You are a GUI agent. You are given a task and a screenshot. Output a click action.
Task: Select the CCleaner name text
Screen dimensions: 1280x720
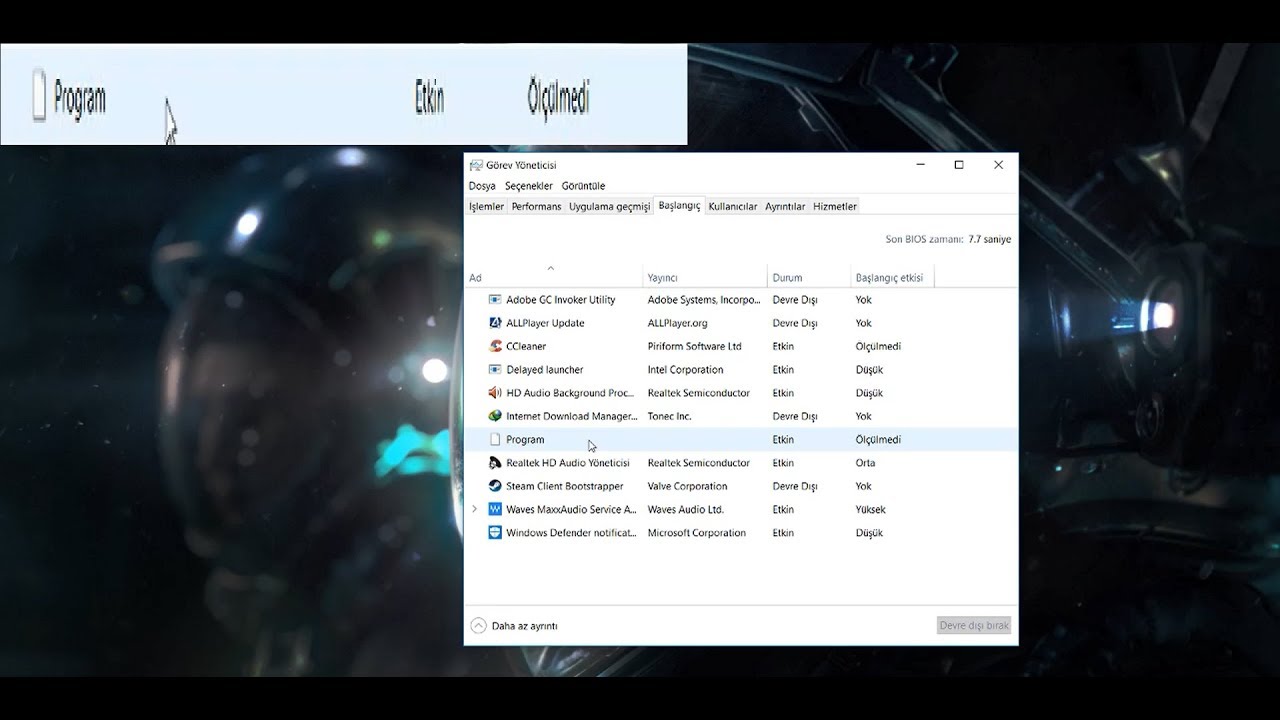526,346
